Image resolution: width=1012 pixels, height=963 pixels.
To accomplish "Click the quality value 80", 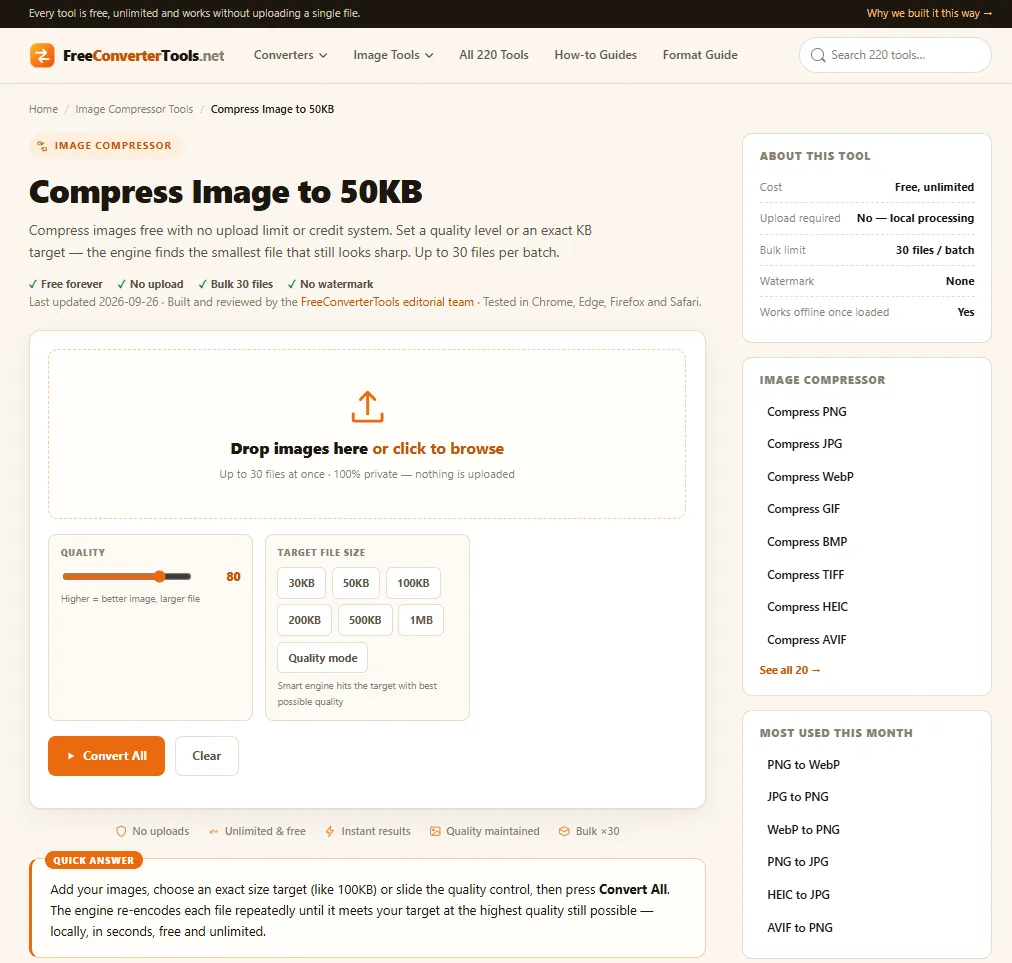I will click(233, 577).
